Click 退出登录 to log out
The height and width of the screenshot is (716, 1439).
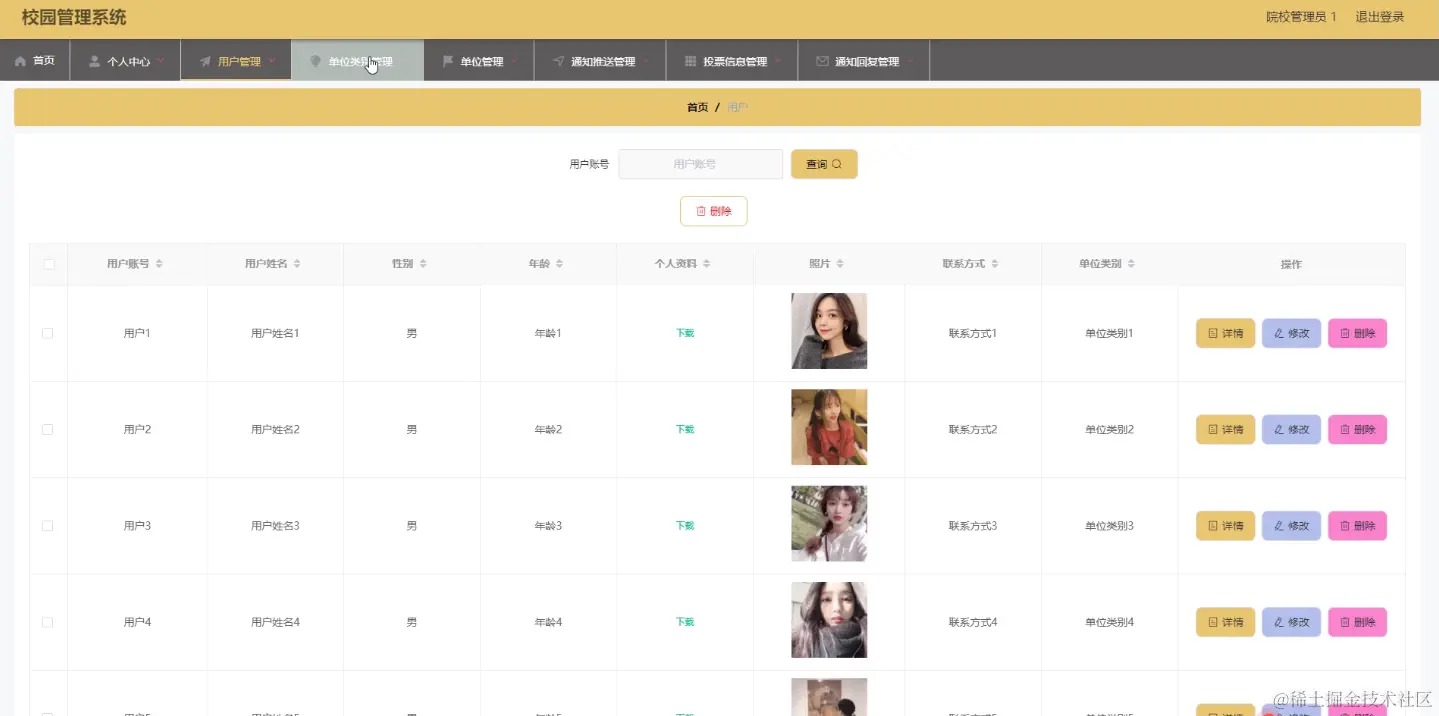tap(1380, 17)
